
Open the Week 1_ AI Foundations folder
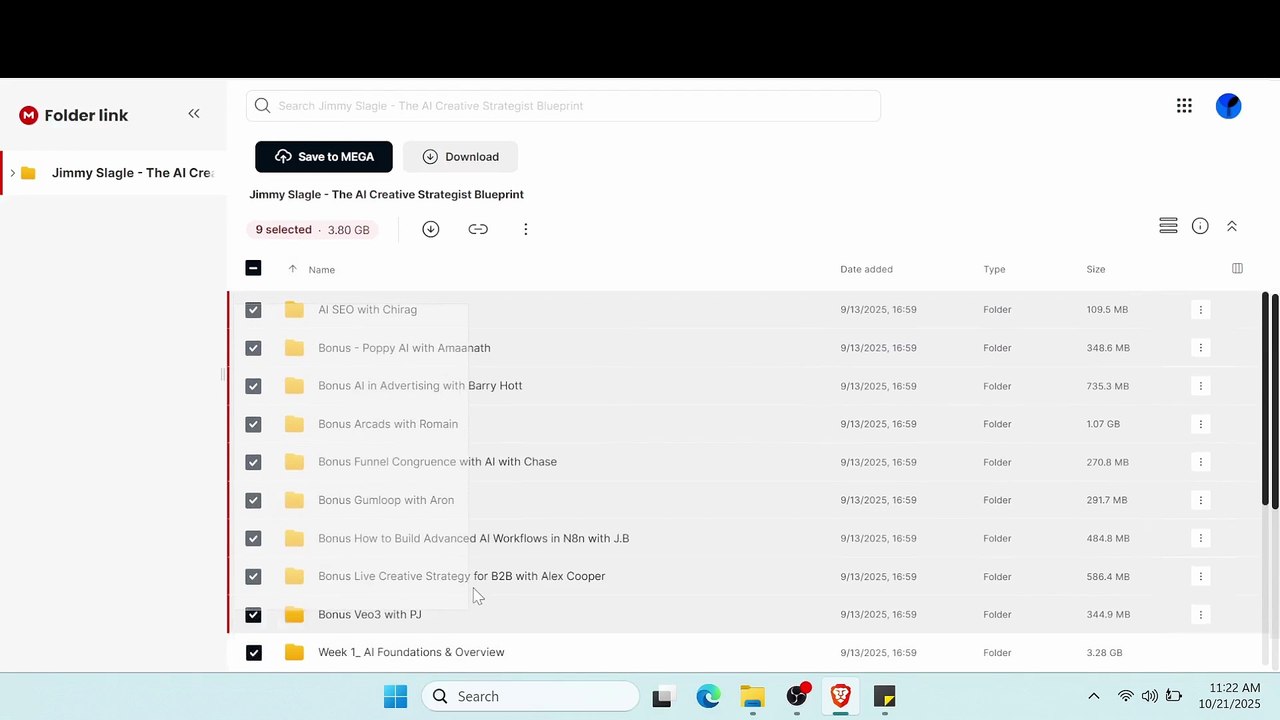(411, 652)
